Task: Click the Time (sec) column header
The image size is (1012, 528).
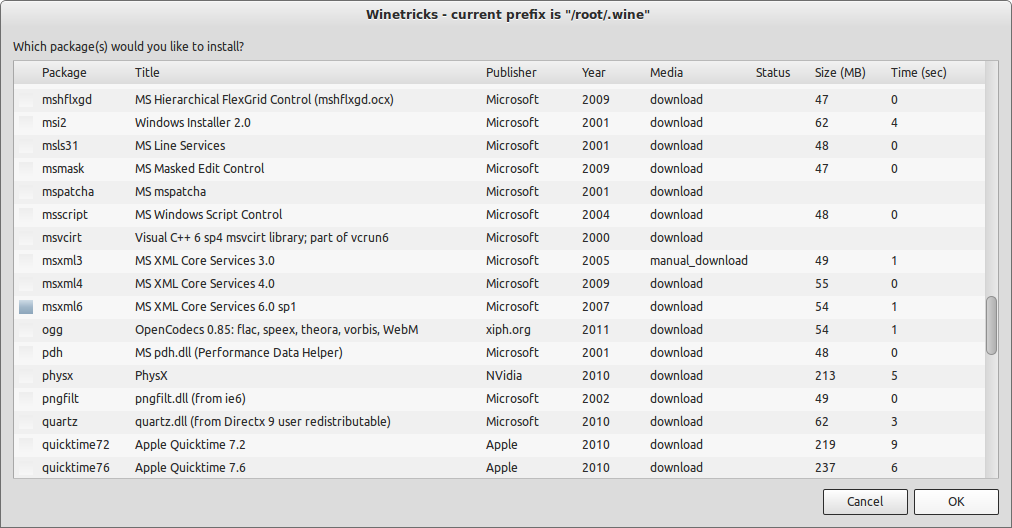Action: click(918, 73)
